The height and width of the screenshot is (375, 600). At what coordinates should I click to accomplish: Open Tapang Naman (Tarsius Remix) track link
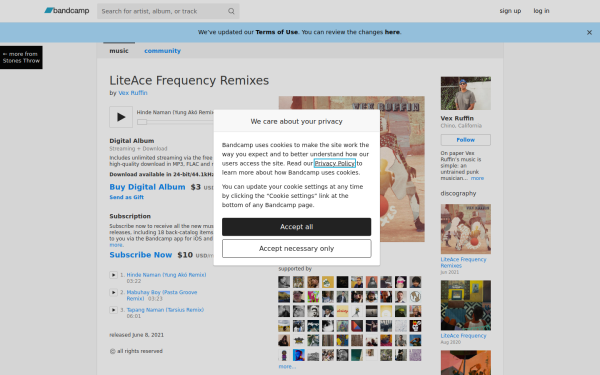[x=165, y=310]
